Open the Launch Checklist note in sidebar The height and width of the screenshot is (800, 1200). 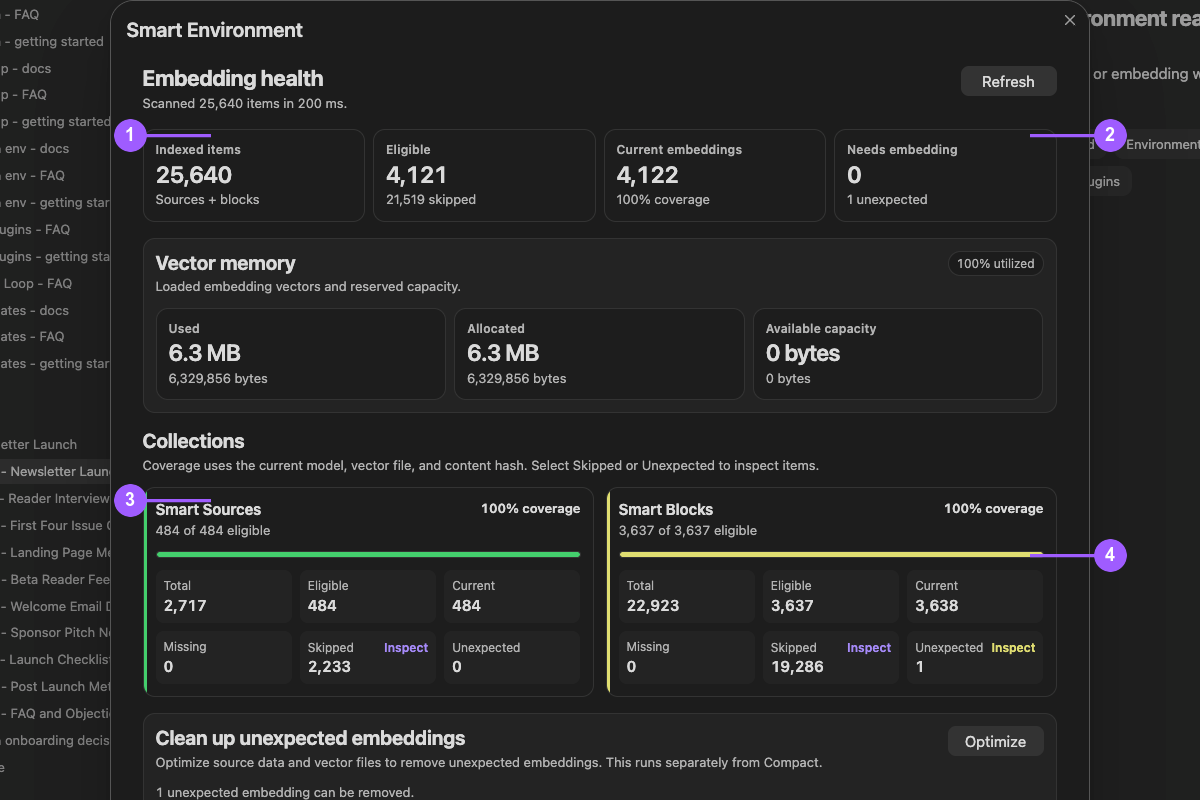coord(55,659)
